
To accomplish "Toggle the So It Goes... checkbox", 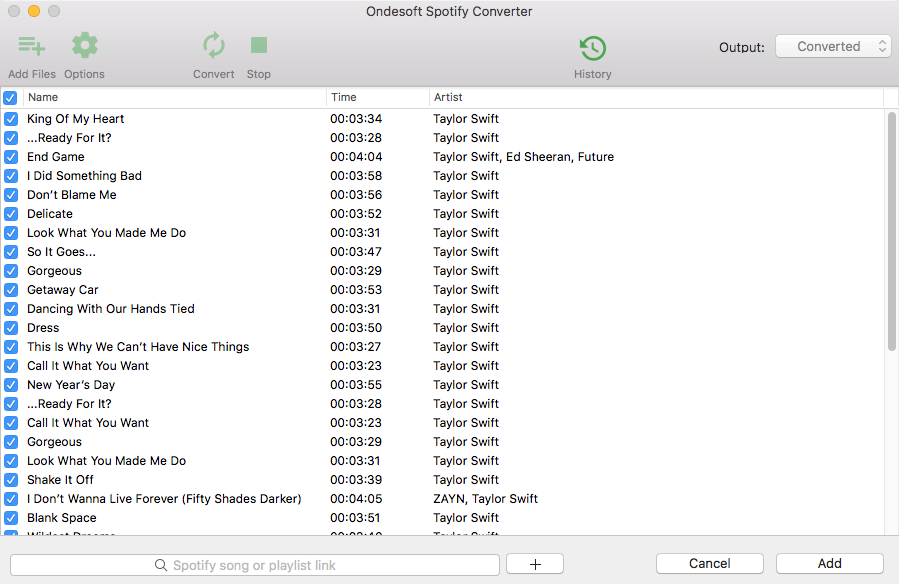I will coord(11,252).
